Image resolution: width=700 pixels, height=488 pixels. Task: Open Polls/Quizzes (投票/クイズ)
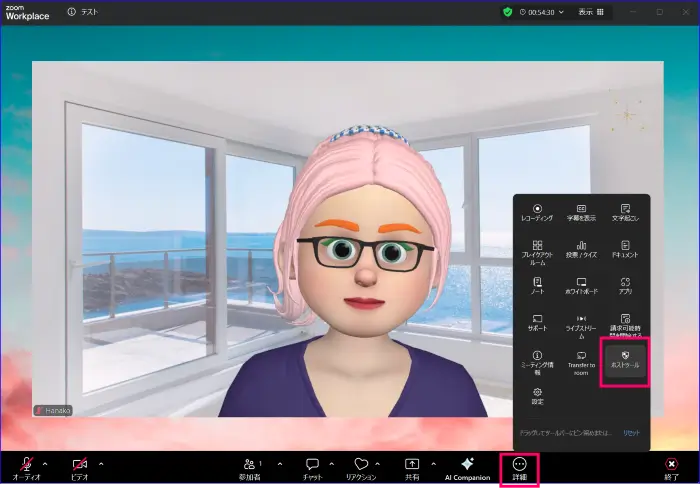pos(581,249)
